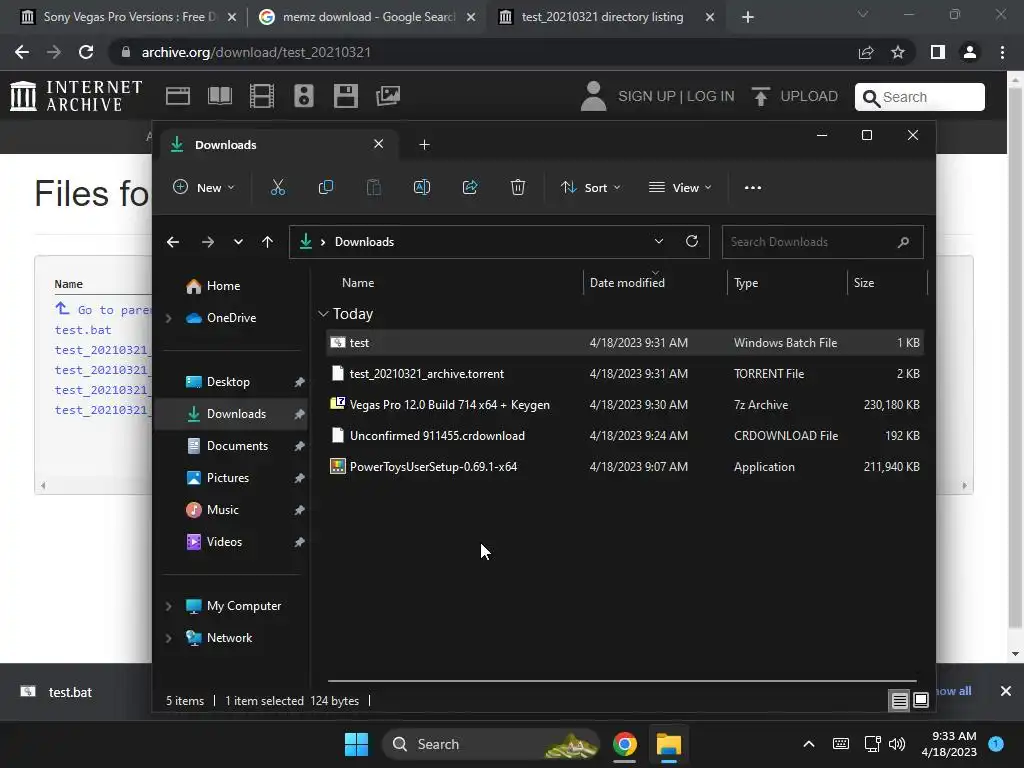The image size is (1024, 768).
Task: Click UPLOAD on Internet Archive
Action: 795,96
